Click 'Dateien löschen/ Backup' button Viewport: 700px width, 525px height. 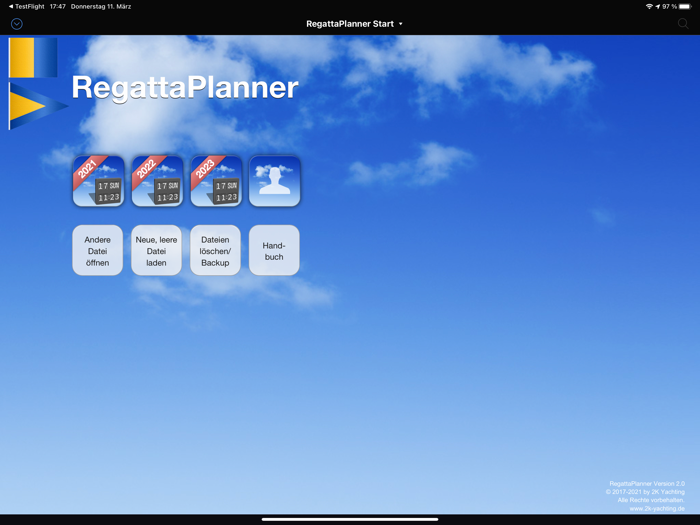tap(215, 250)
